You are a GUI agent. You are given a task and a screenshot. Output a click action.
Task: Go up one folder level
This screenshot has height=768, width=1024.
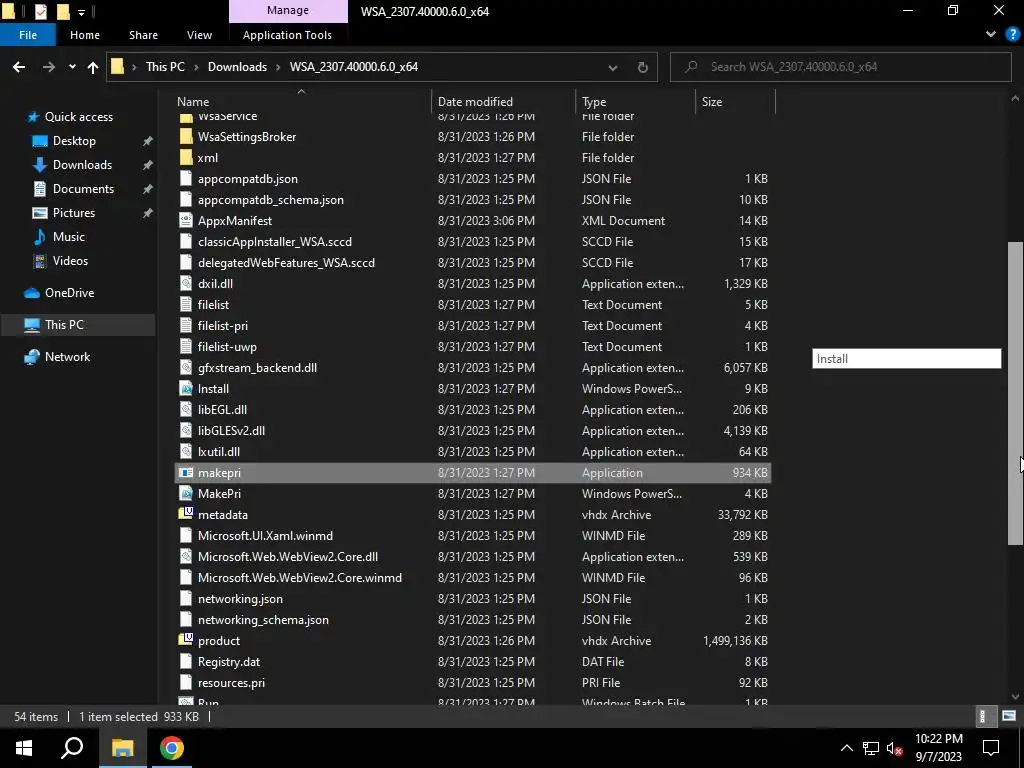tap(93, 67)
